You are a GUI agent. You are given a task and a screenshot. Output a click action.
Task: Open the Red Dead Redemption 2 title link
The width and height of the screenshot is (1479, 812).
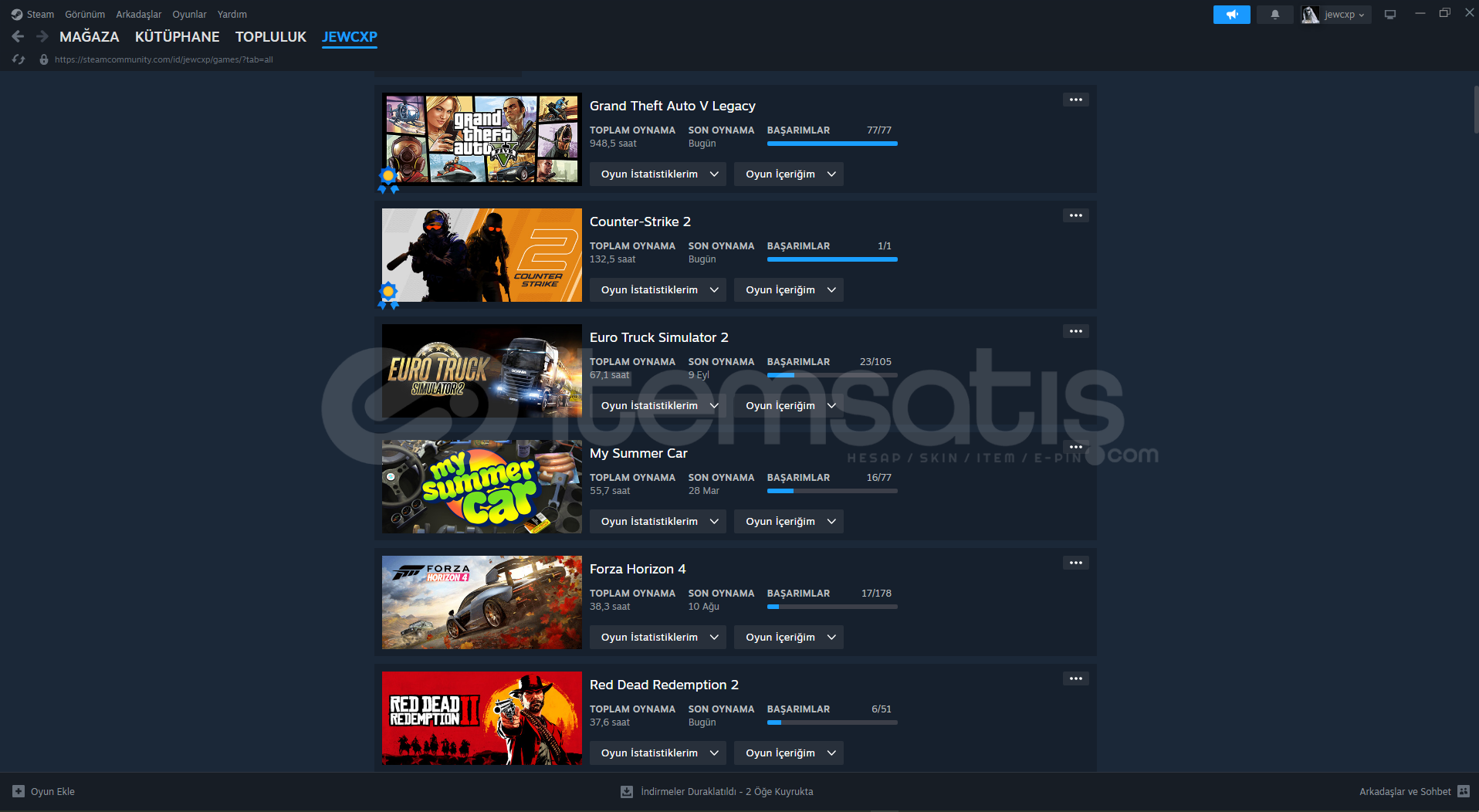pos(664,685)
